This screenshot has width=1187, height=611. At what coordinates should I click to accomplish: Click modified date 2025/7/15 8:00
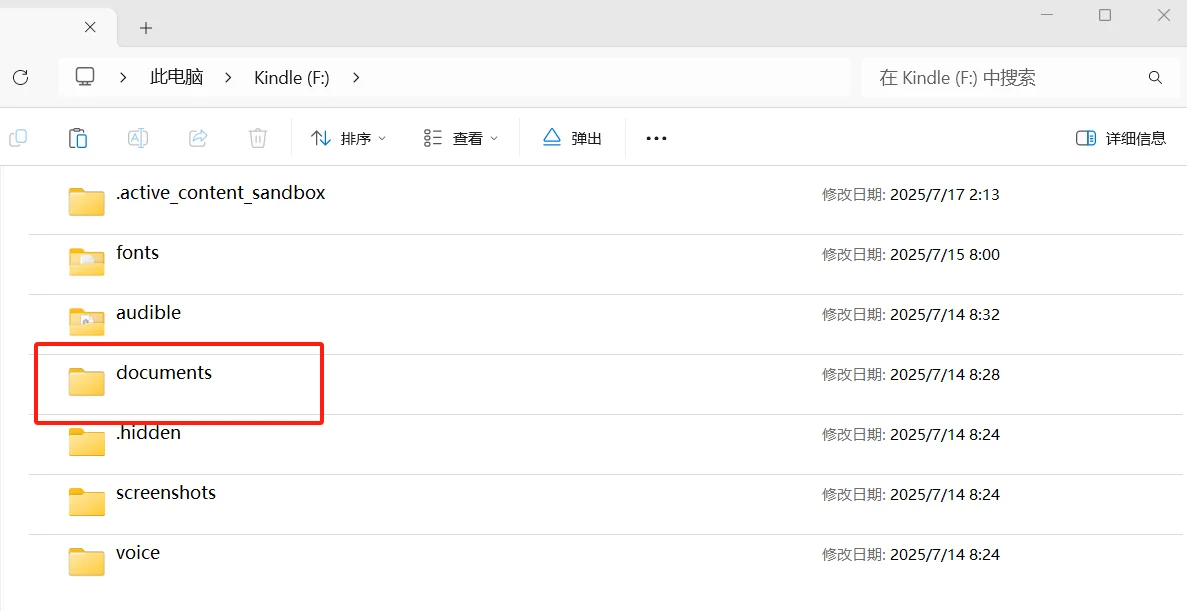945,254
